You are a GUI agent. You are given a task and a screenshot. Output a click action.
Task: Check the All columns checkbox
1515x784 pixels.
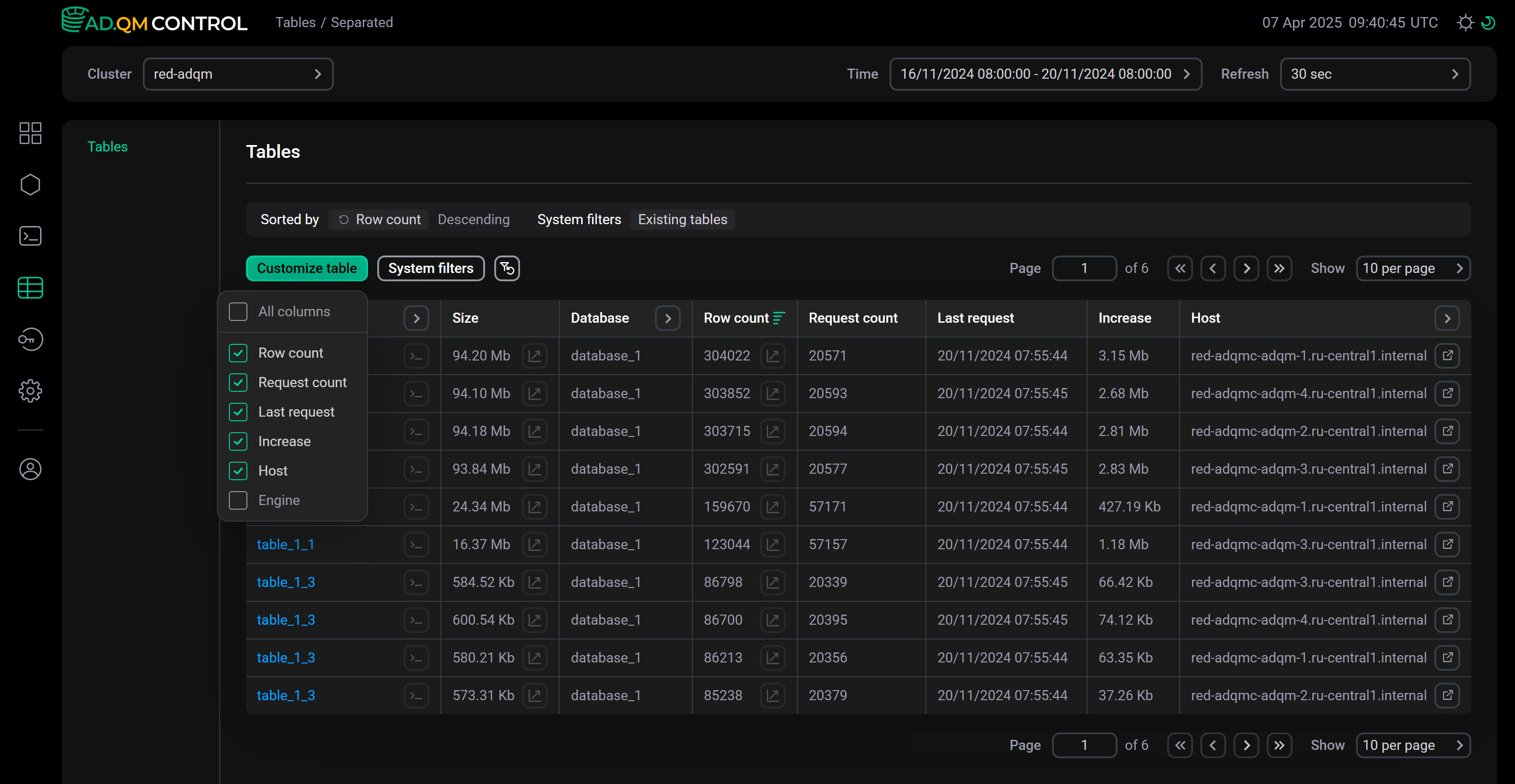point(238,312)
